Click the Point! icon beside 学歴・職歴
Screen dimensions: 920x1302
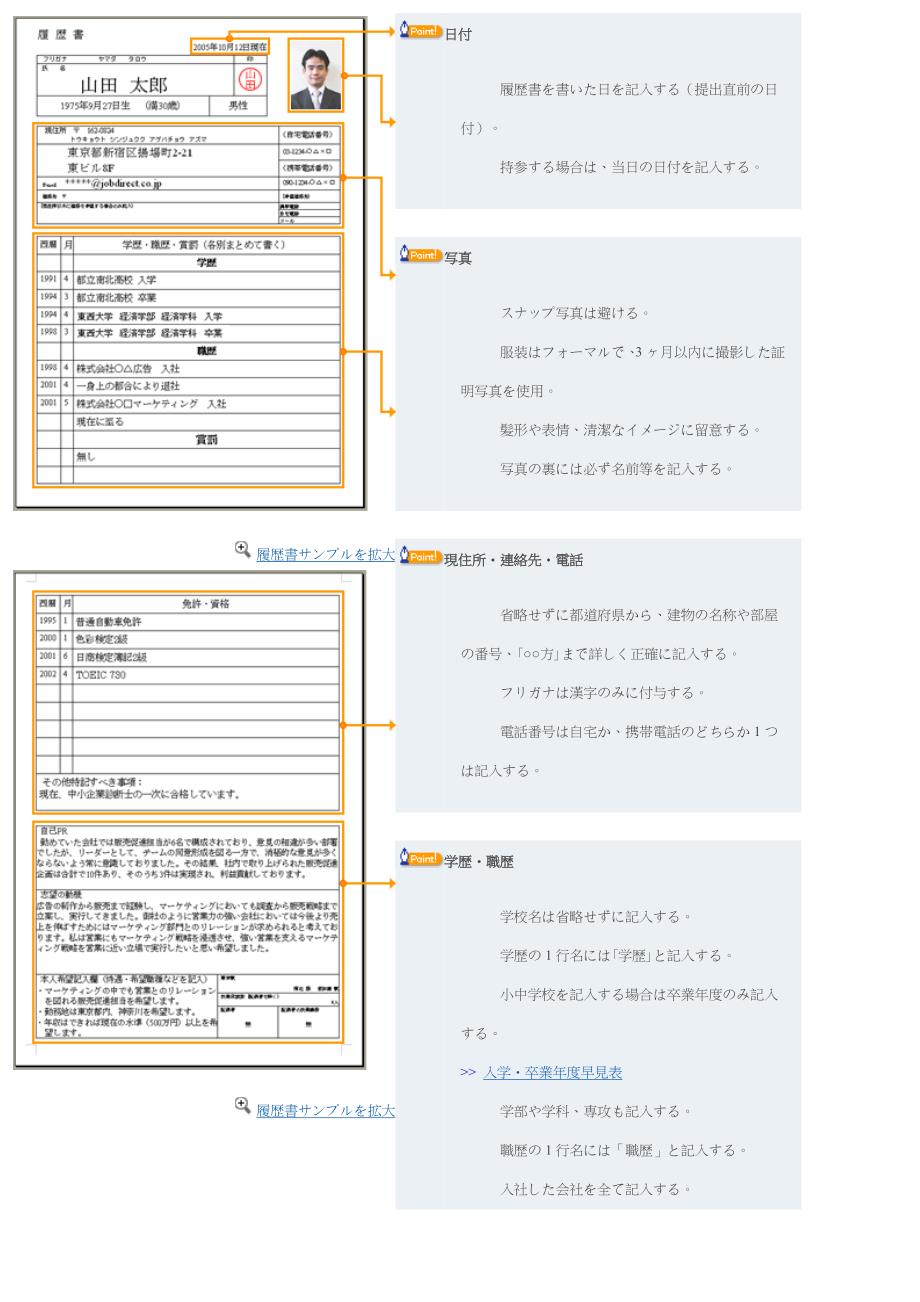[420, 859]
